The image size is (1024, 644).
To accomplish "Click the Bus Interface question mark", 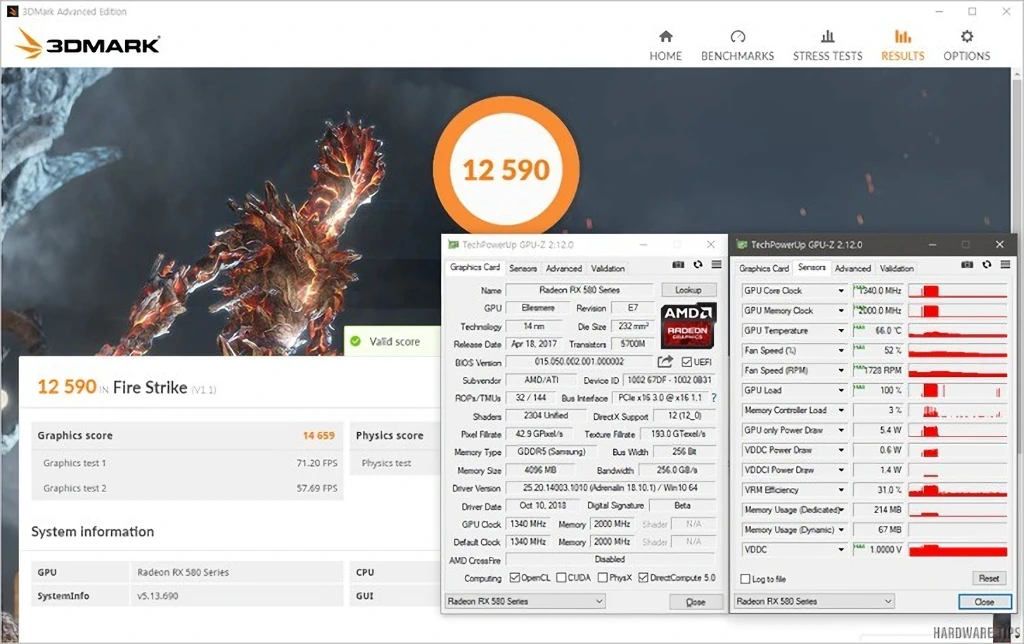I will coord(714,397).
